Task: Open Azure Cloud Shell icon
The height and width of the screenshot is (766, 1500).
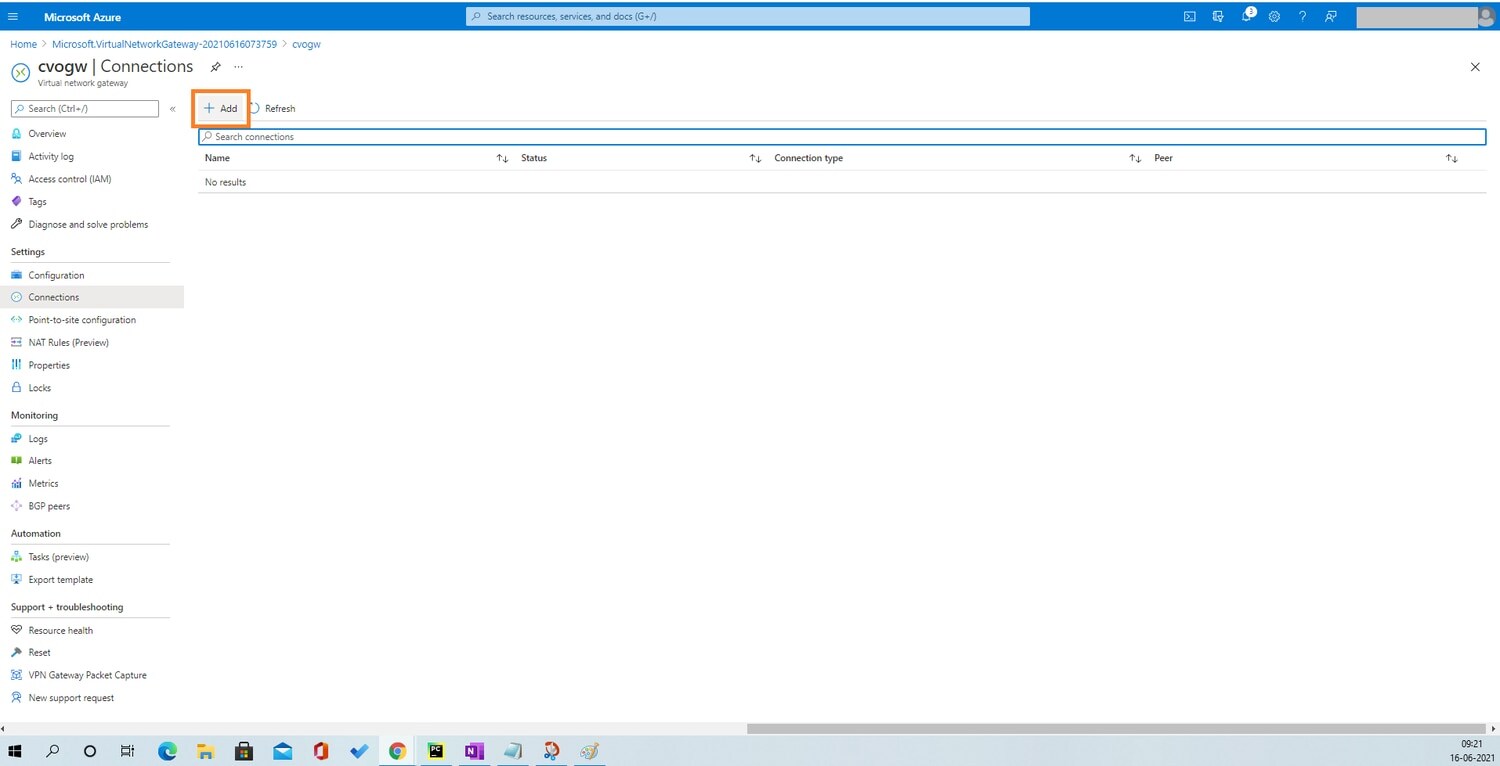Action: (x=1189, y=16)
